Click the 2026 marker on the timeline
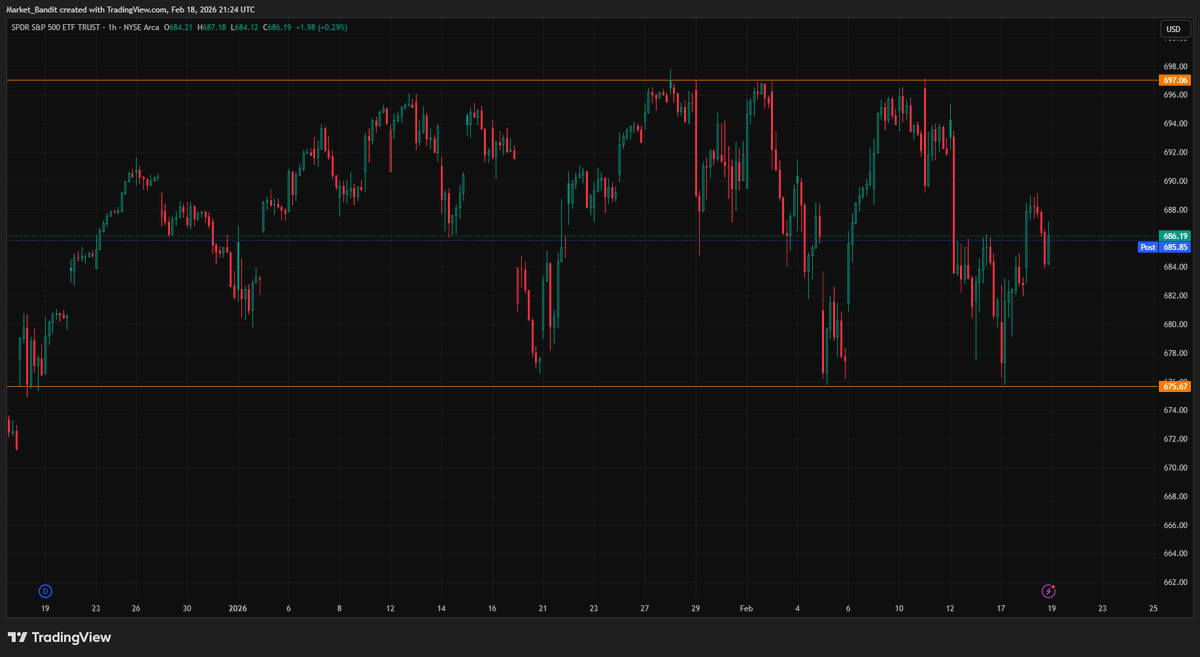The width and height of the screenshot is (1200, 657). pos(238,608)
